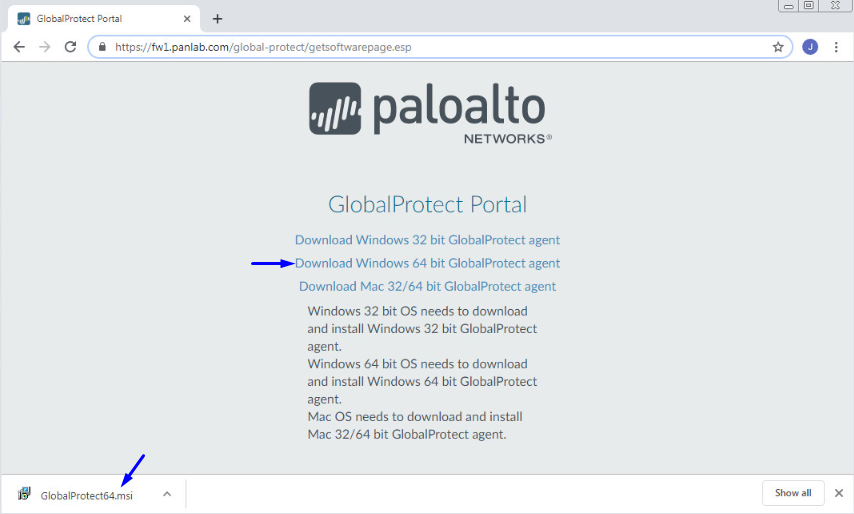Click the address bar URL field

point(440,47)
